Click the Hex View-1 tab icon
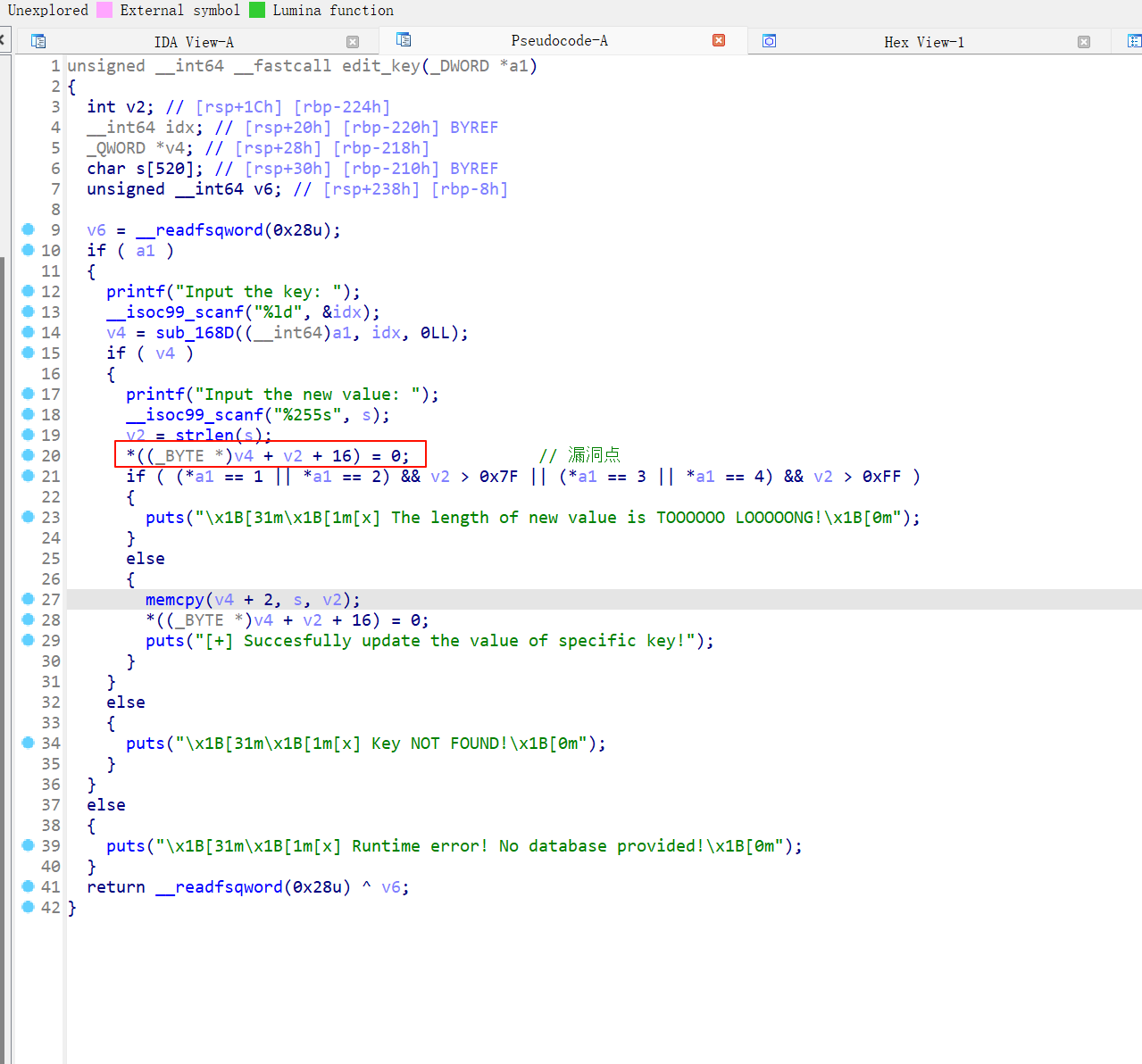The height and width of the screenshot is (1064, 1142). coord(769,41)
